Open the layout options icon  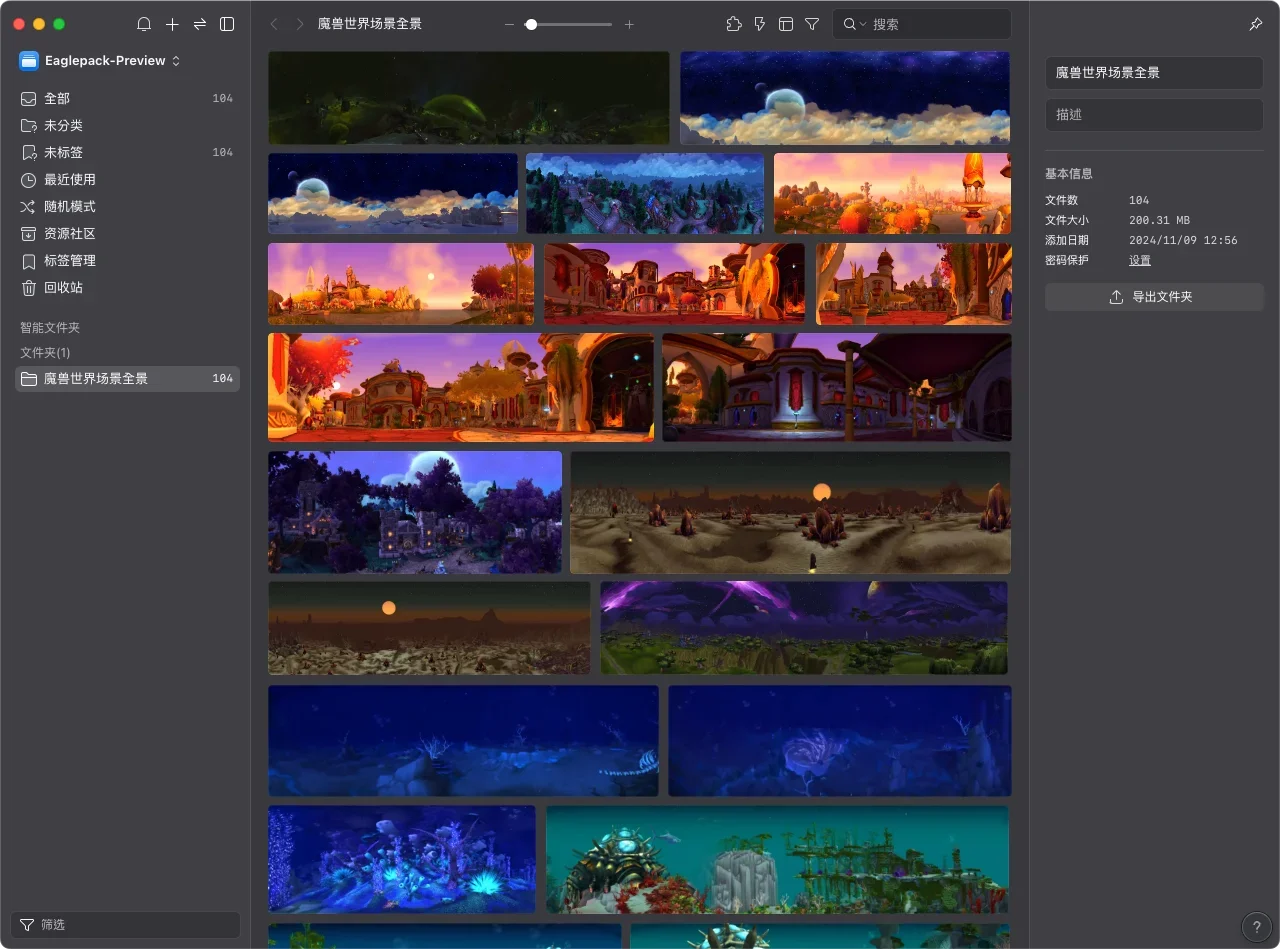tap(786, 24)
